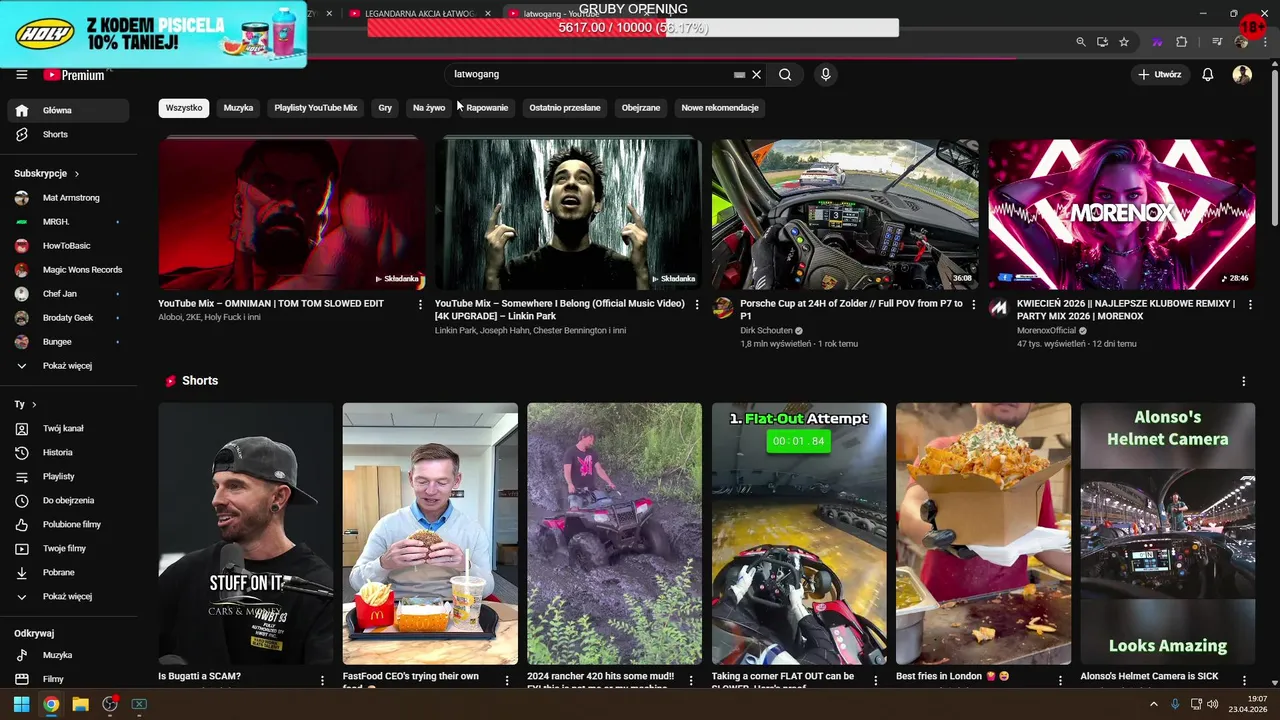Clear the search box with X
This screenshot has width=1280, height=720.
(x=757, y=74)
